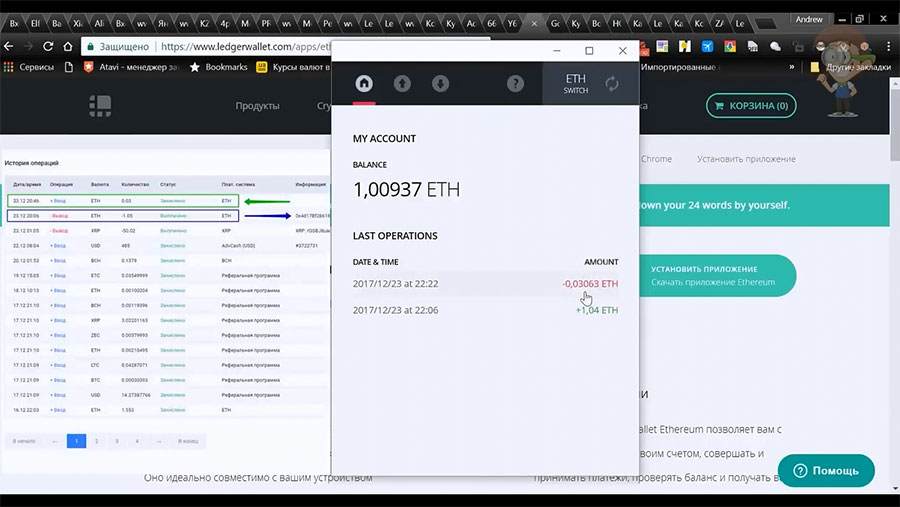The width and height of the screenshot is (900, 507).
Task: Open the Bookmarks star bookmark
Action: tap(219, 67)
